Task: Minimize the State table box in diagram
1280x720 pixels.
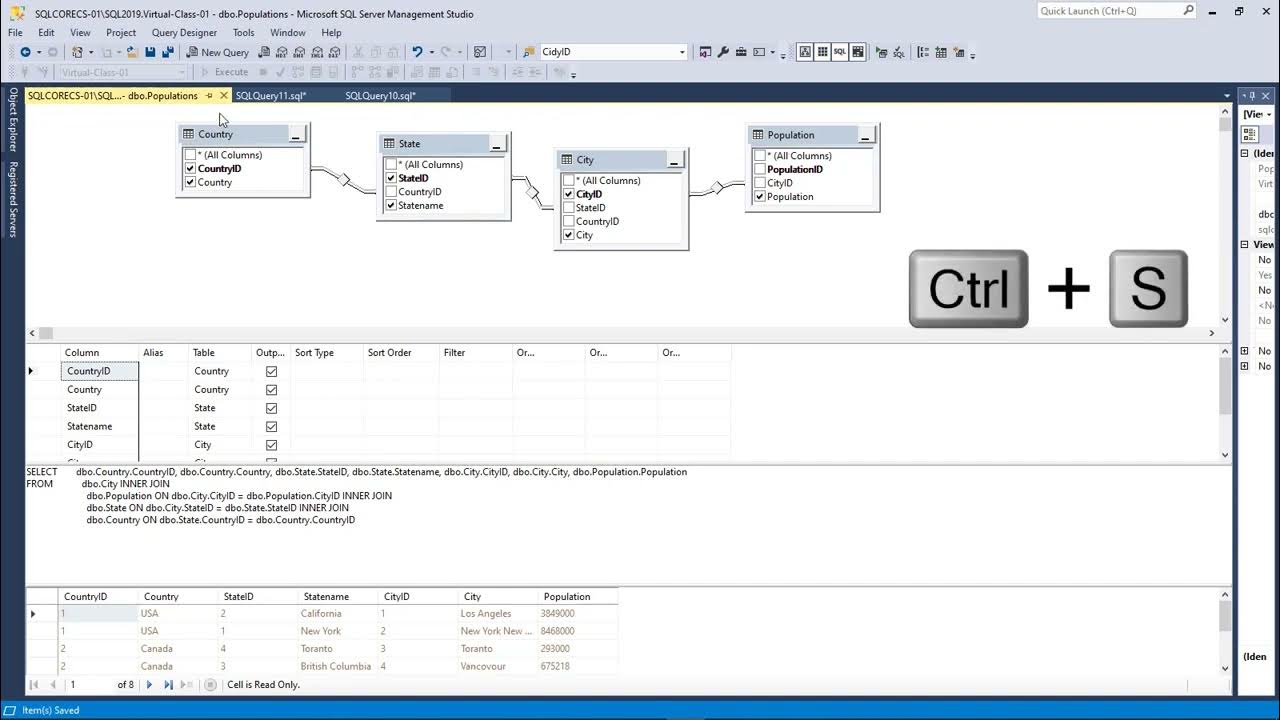Action: tap(496, 144)
